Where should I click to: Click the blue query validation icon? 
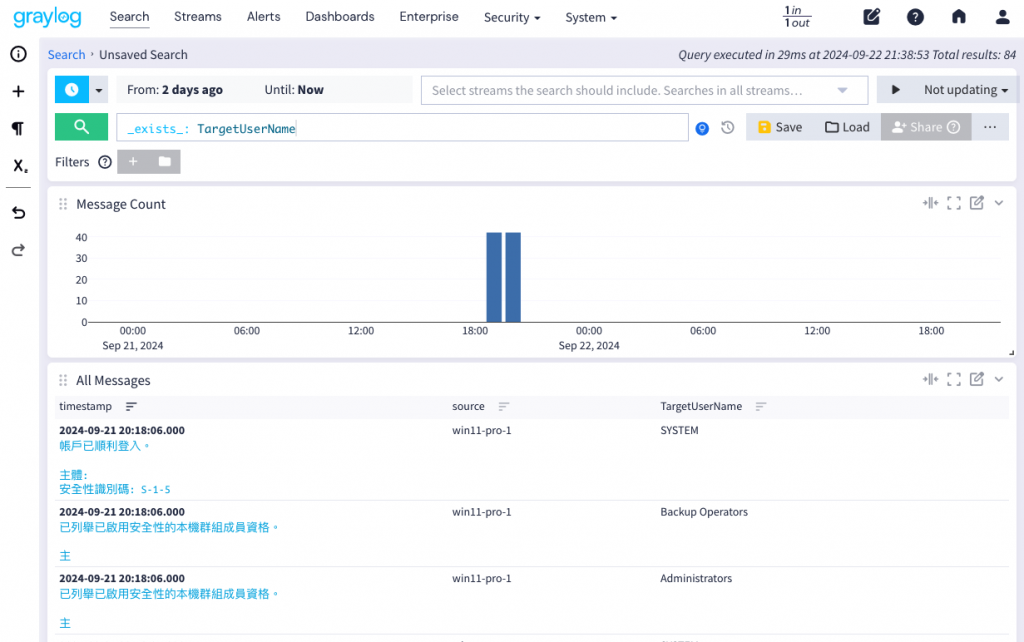click(x=702, y=129)
